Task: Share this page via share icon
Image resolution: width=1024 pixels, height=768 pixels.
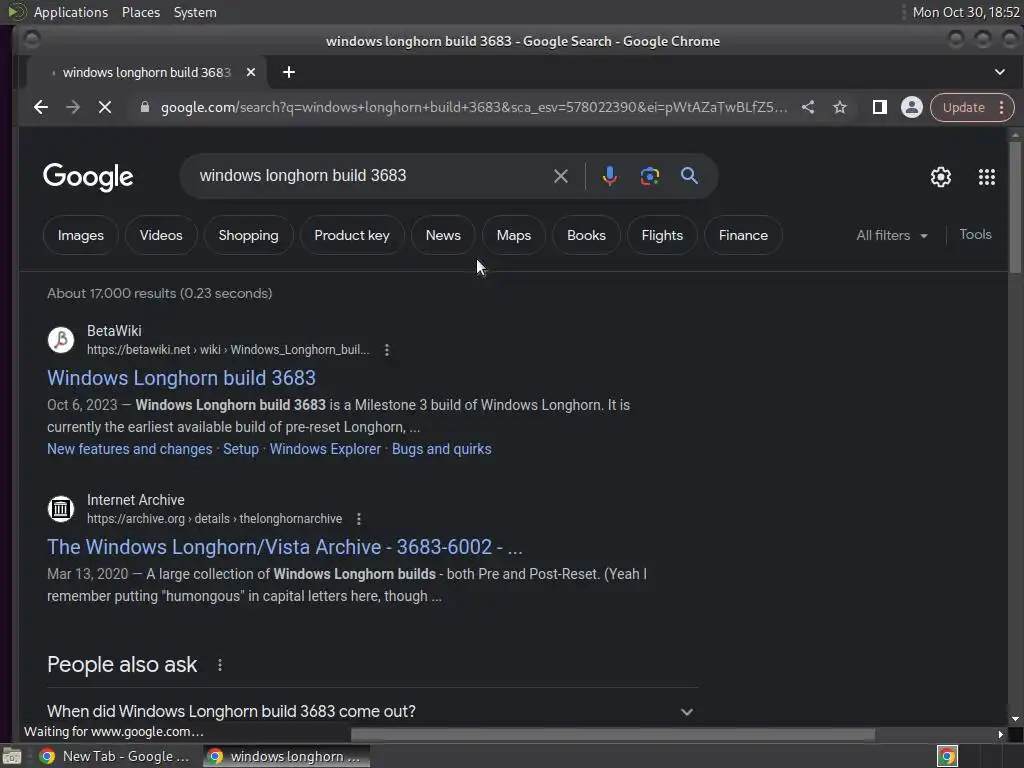Action: coord(808,107)
